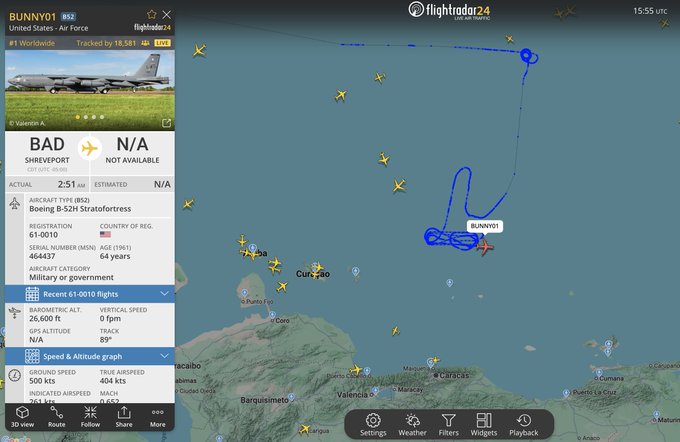Open the Filters panel
This screenshot has width=680, height=442.
pos(448,425)
